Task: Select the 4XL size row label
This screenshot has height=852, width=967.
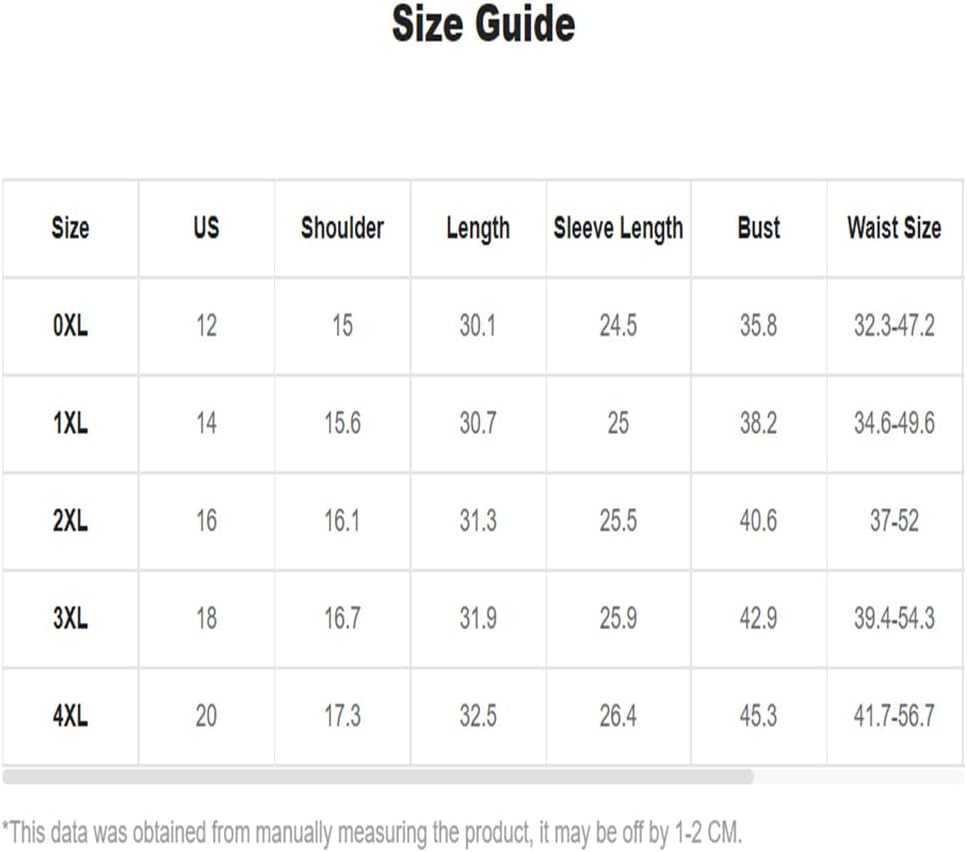Action: [x=70, y=716]
